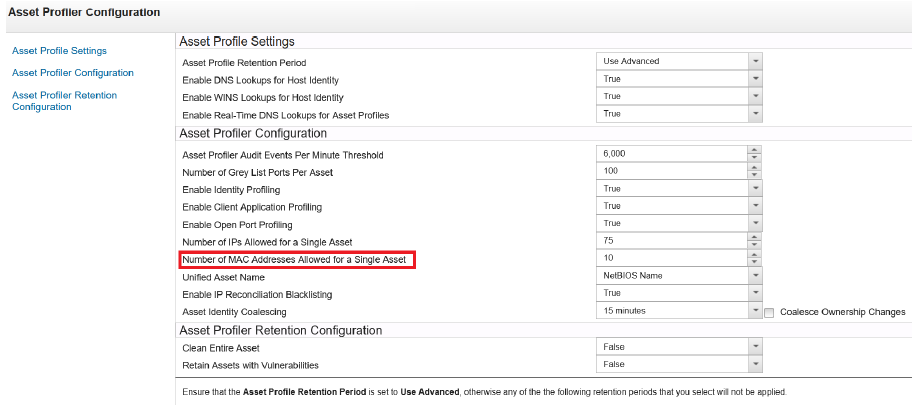Open Enable Real-Time DNS Lookups dropdown
This screenshot has height=410, width=921.
pyautogui.click(x=680, y=114)
